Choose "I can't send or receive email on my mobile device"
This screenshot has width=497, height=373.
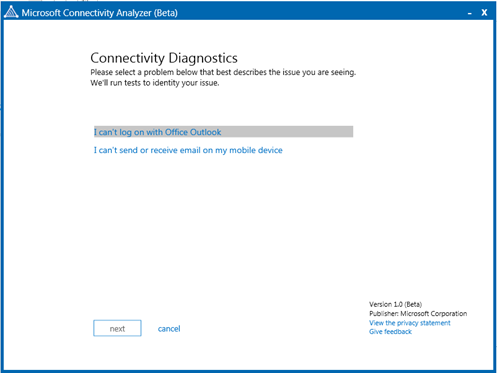[x=188, y=150]
